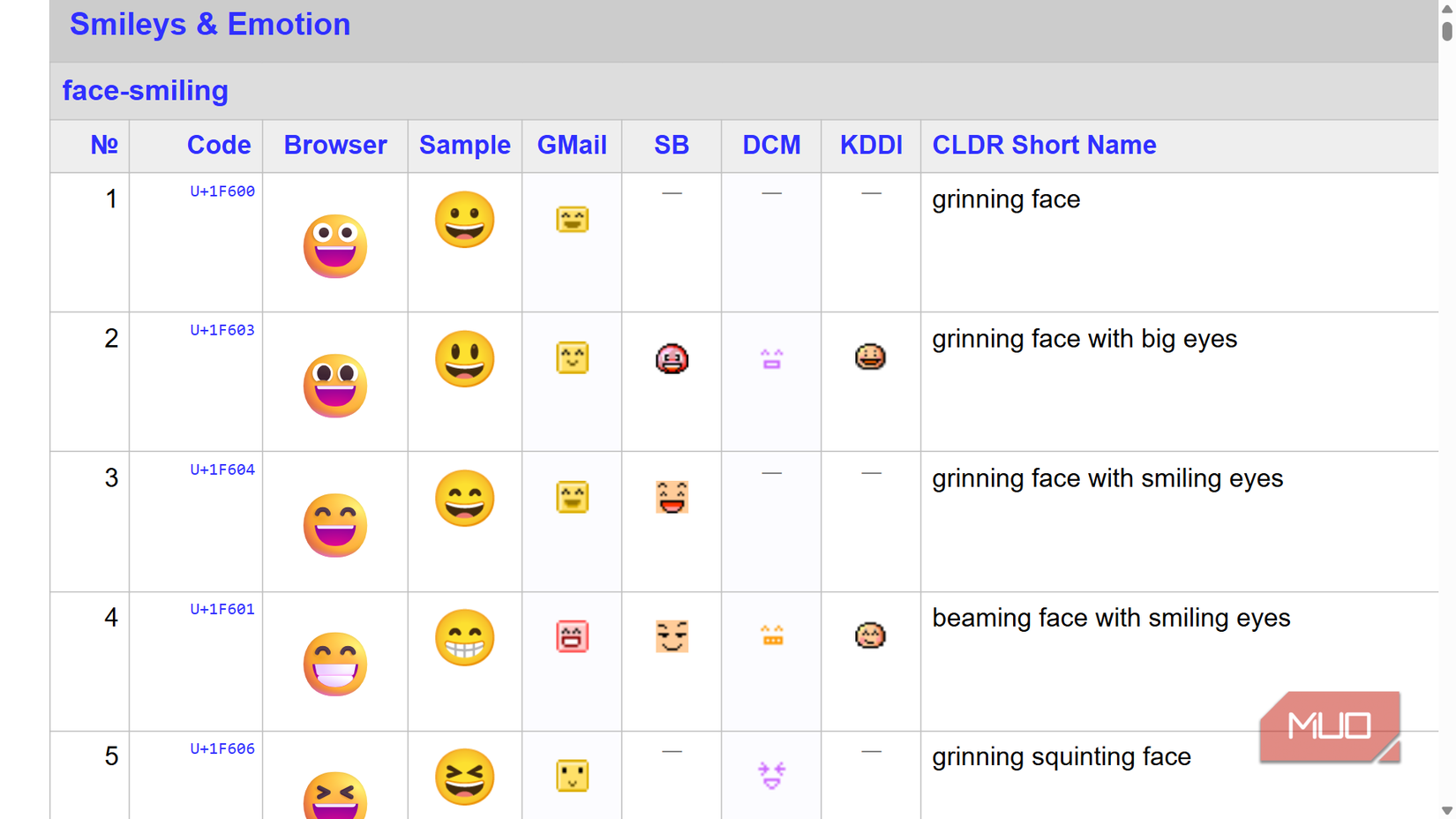This screenshot has width=1456, height=819.
Task: Click GMail emoji for grinning squinting face
Action: 572,776
